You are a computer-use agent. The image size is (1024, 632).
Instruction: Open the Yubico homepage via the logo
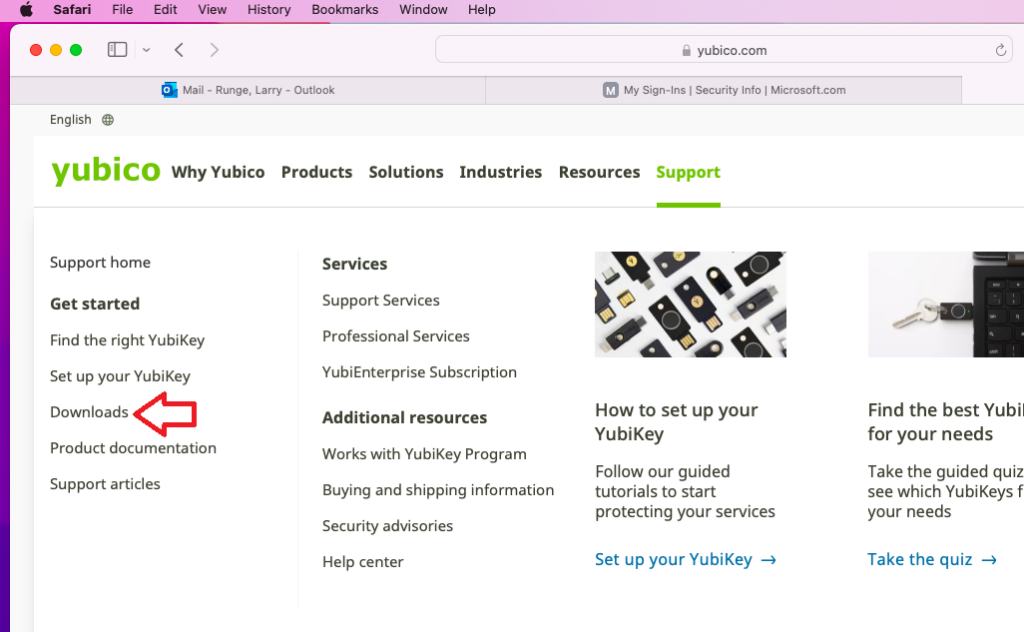click(x=105, y=170)
